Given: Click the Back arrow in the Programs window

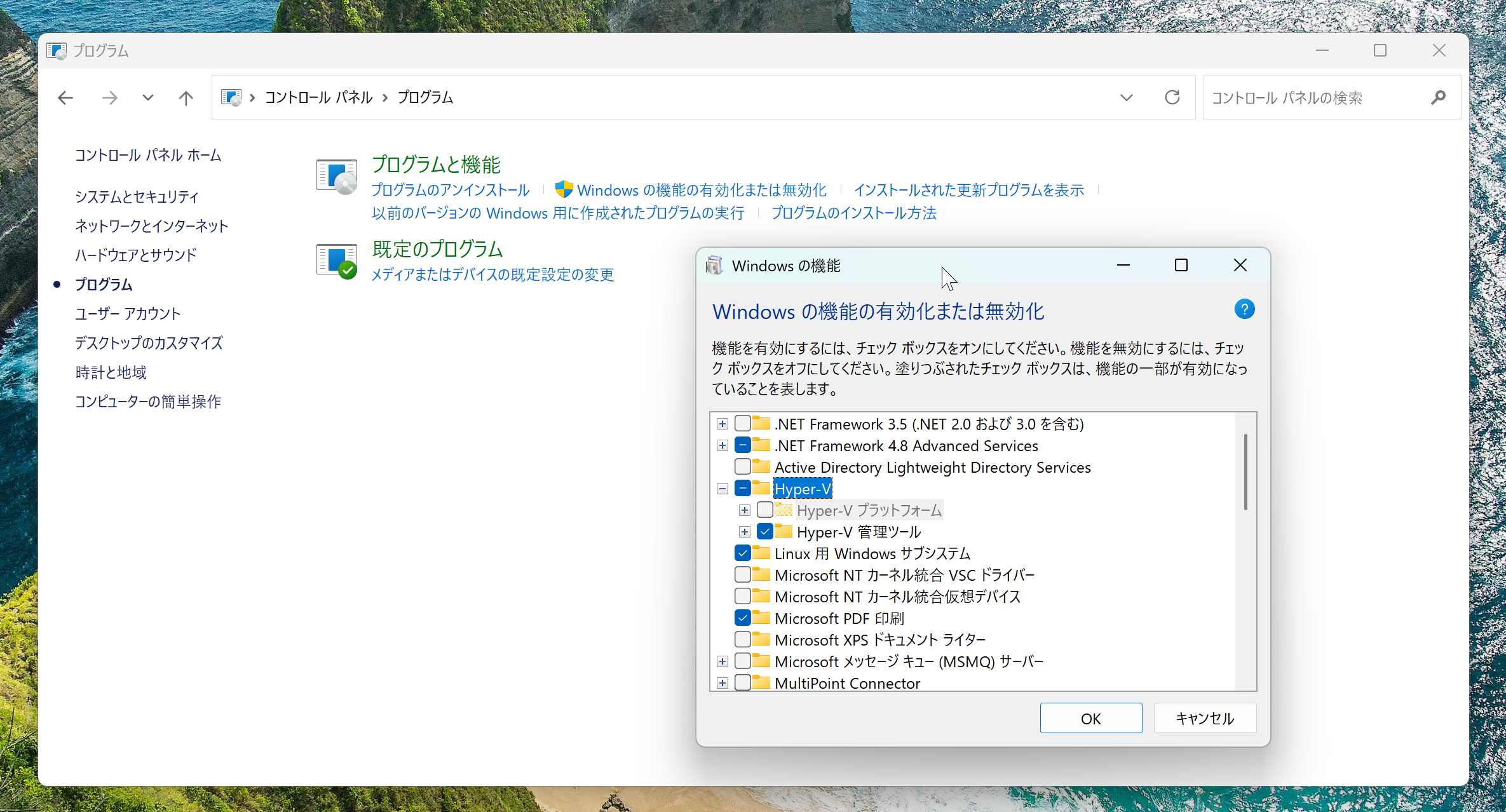Looking at the screenshot, I should pos(65,98).
